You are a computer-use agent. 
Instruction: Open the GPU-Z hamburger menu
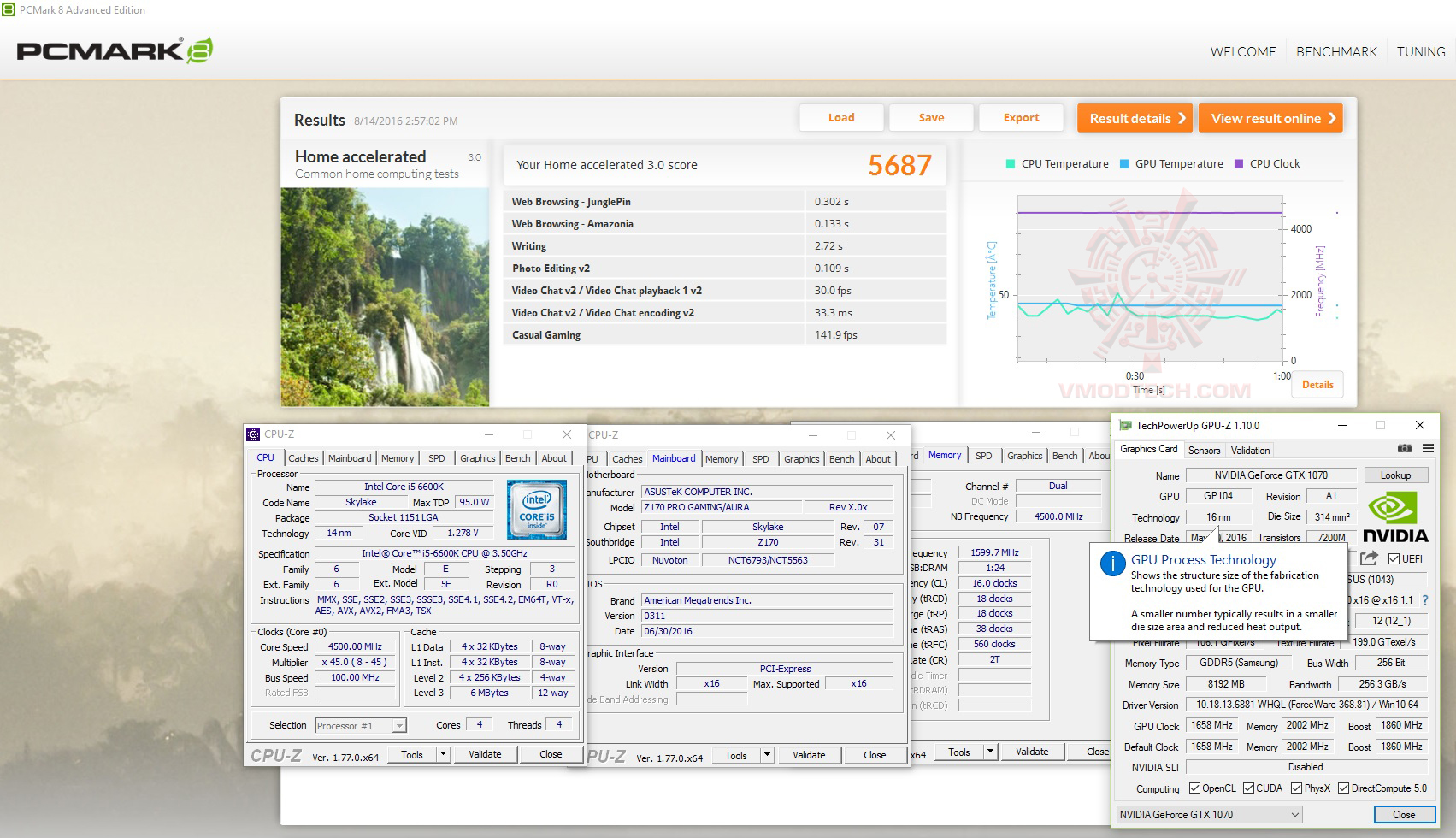pyautogui.click(x=1428, y=448)
